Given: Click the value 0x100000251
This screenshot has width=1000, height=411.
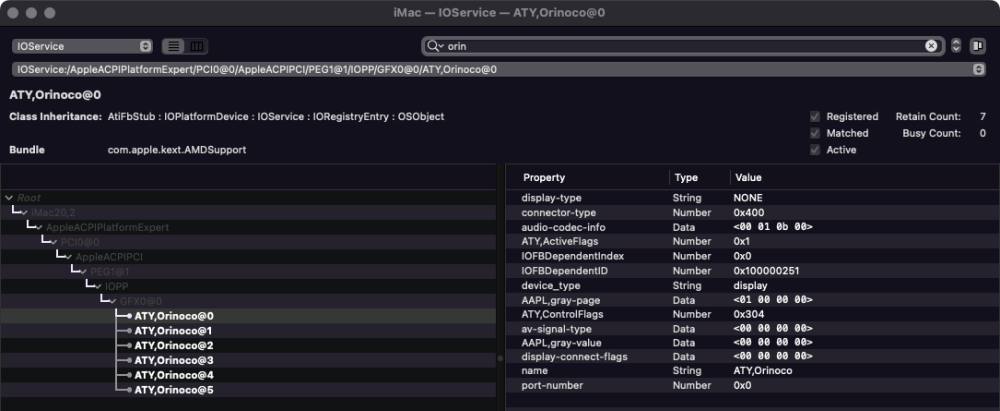Looking at the screenshot, I should click(767, 271).
